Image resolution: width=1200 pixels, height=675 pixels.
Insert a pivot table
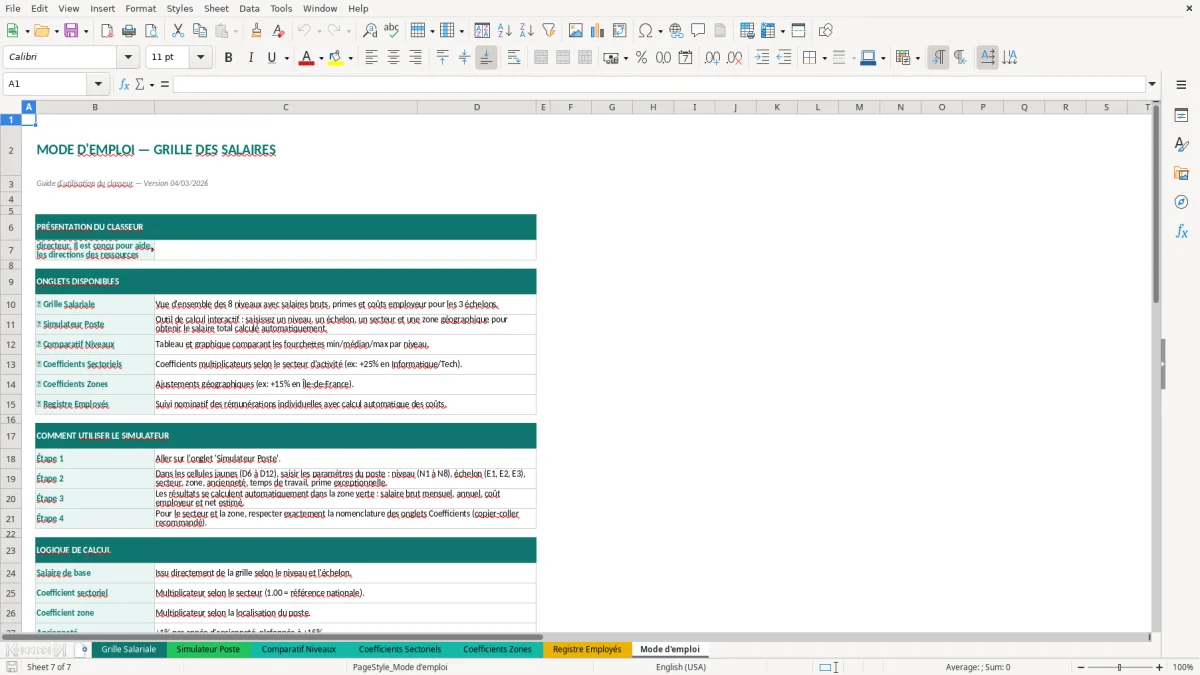620,31
